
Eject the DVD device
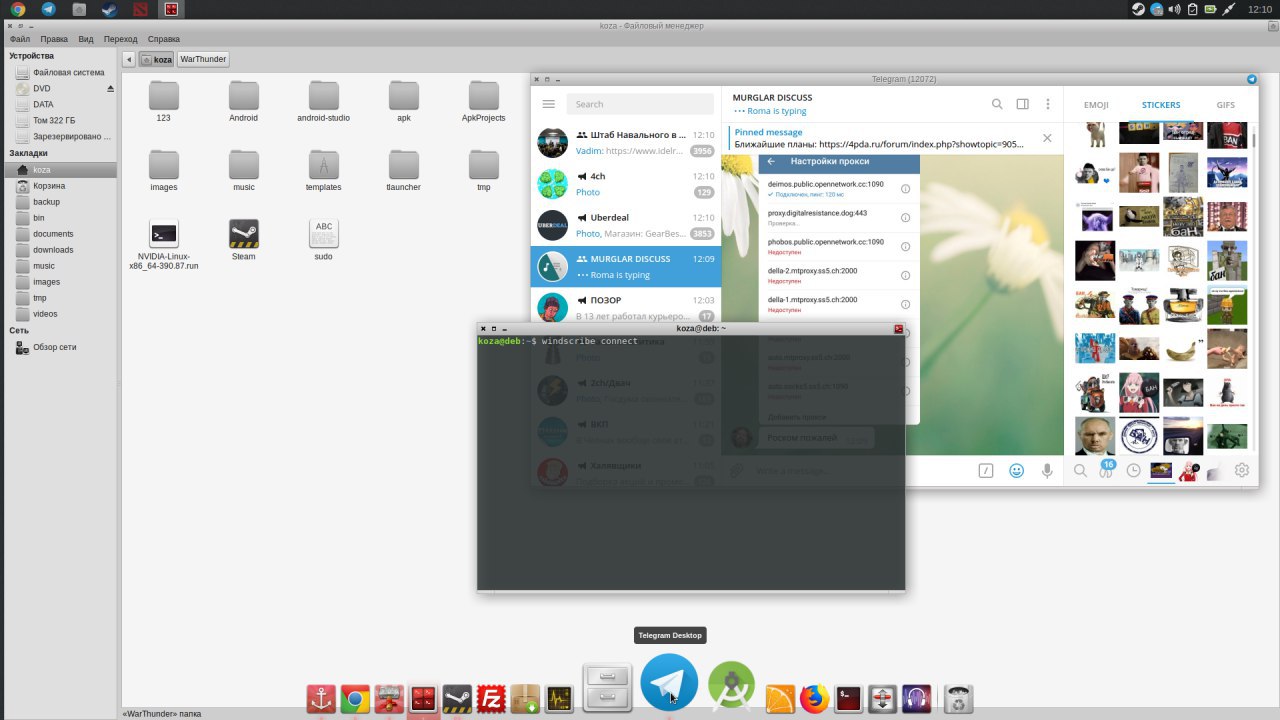[x=111, y=88]
